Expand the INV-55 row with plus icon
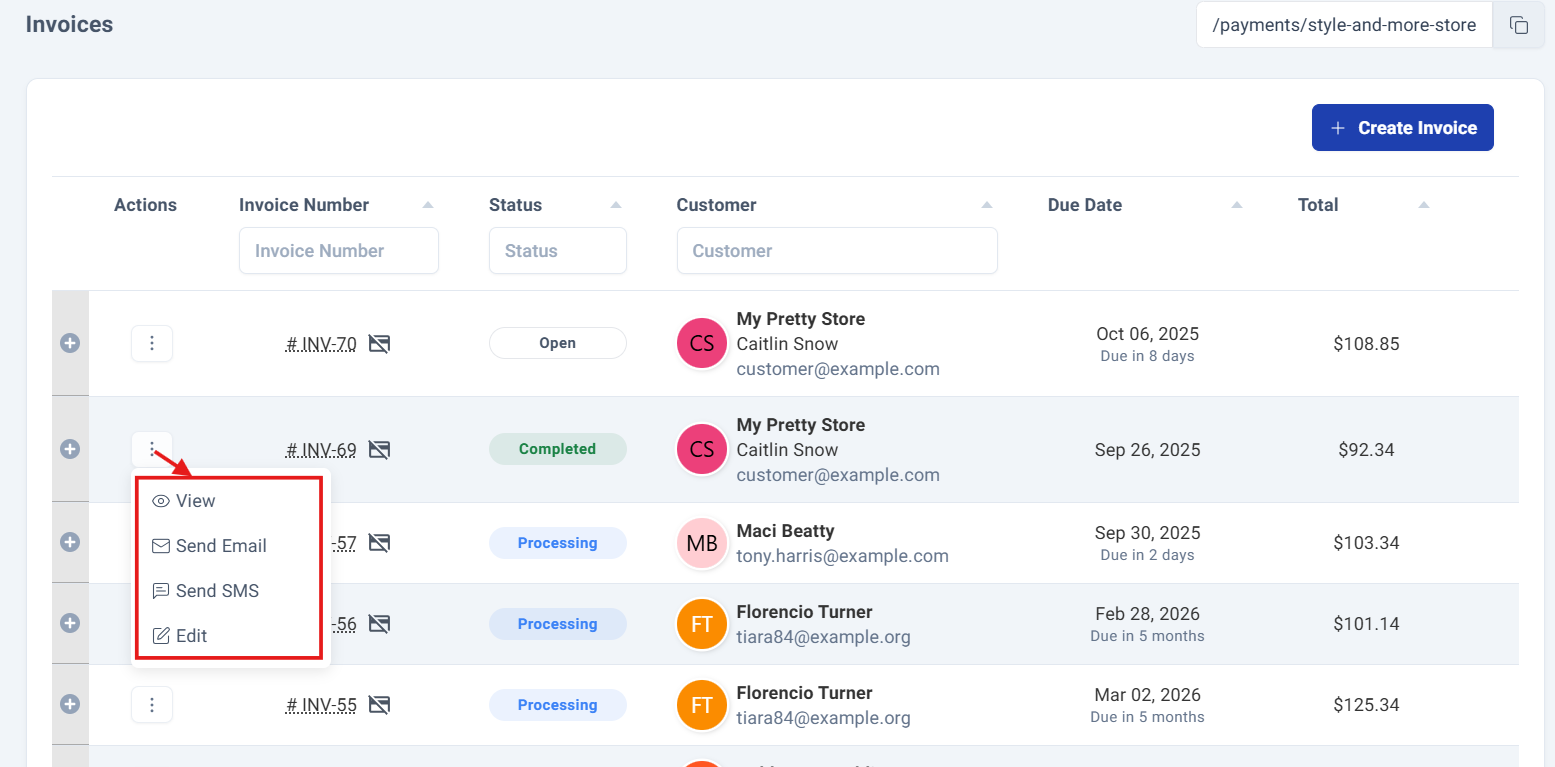This screenshot has height=767, width=1555. (70, 704)
